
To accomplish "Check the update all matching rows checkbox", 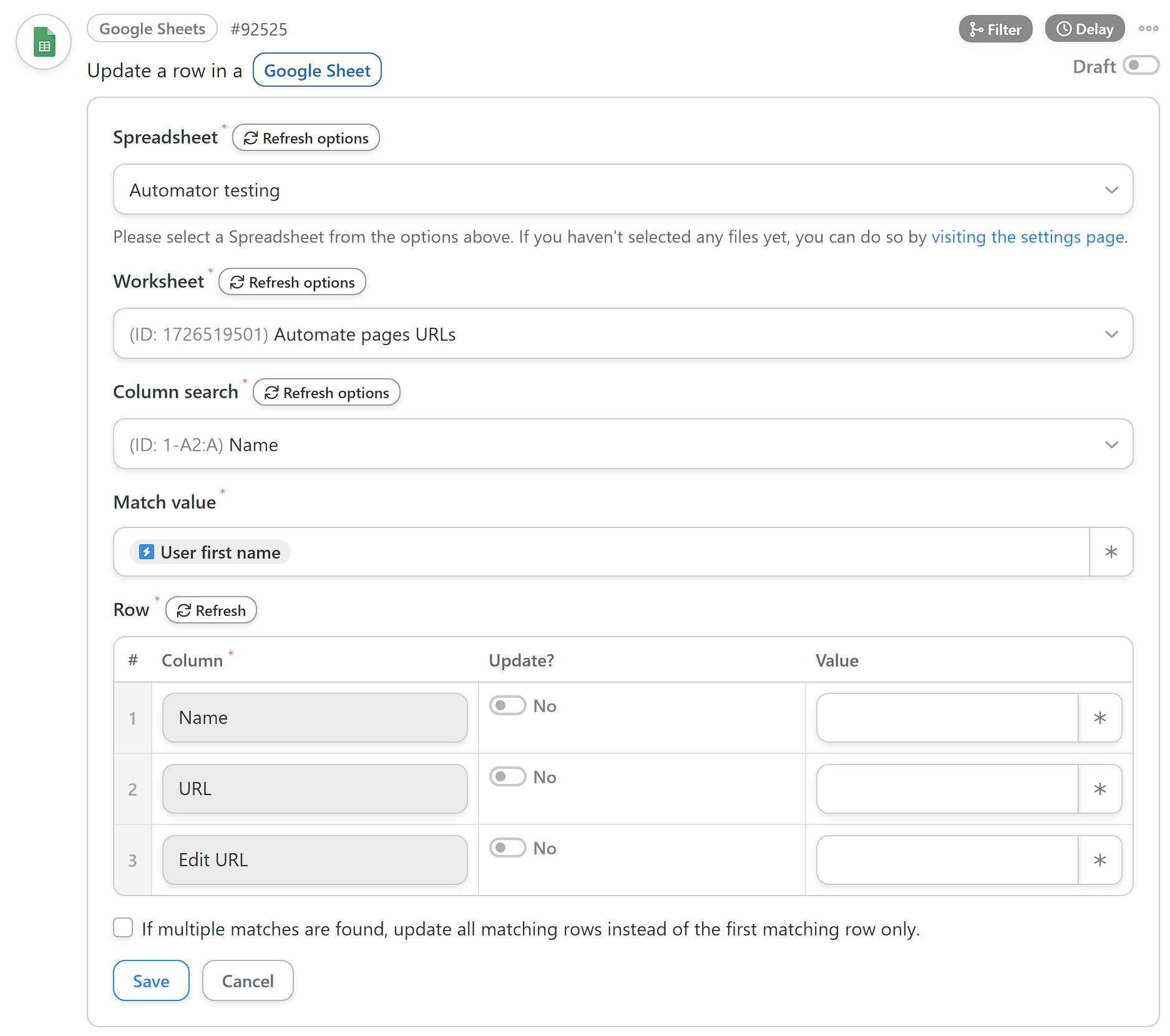I will click(124, 928).
